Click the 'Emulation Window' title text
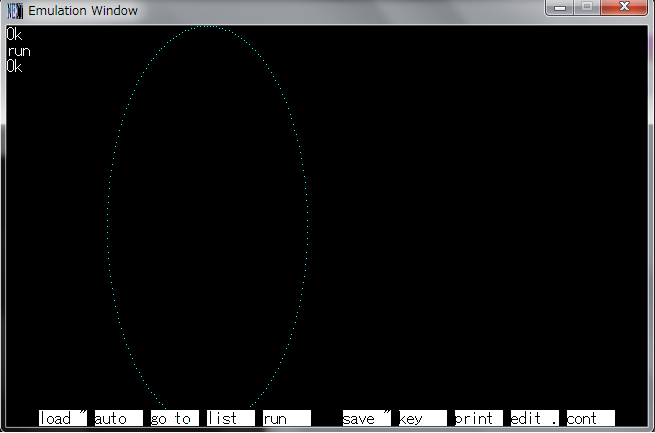 coord(83,11)
